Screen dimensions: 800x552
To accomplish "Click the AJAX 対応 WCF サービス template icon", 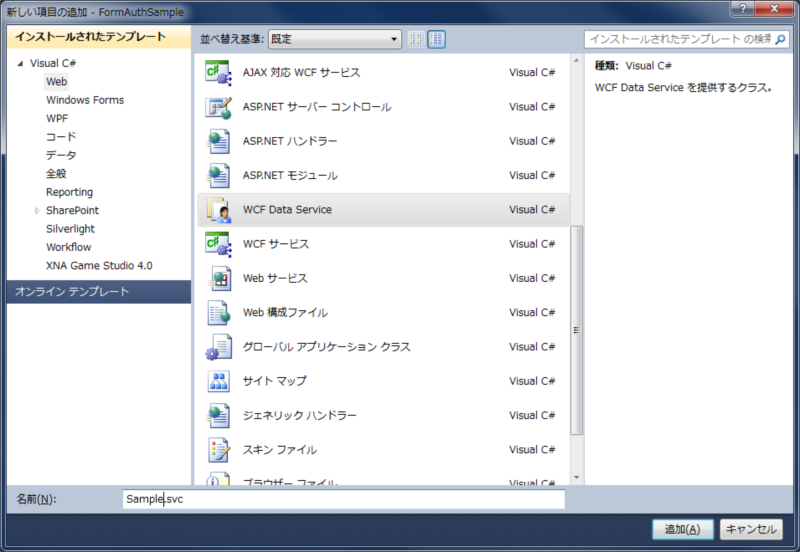I will (219, 73).
